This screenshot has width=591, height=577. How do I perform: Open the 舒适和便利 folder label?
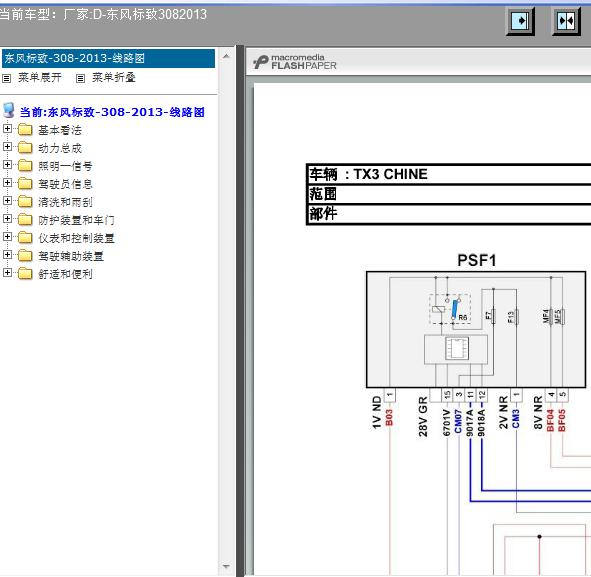click(x=65, y=274)
